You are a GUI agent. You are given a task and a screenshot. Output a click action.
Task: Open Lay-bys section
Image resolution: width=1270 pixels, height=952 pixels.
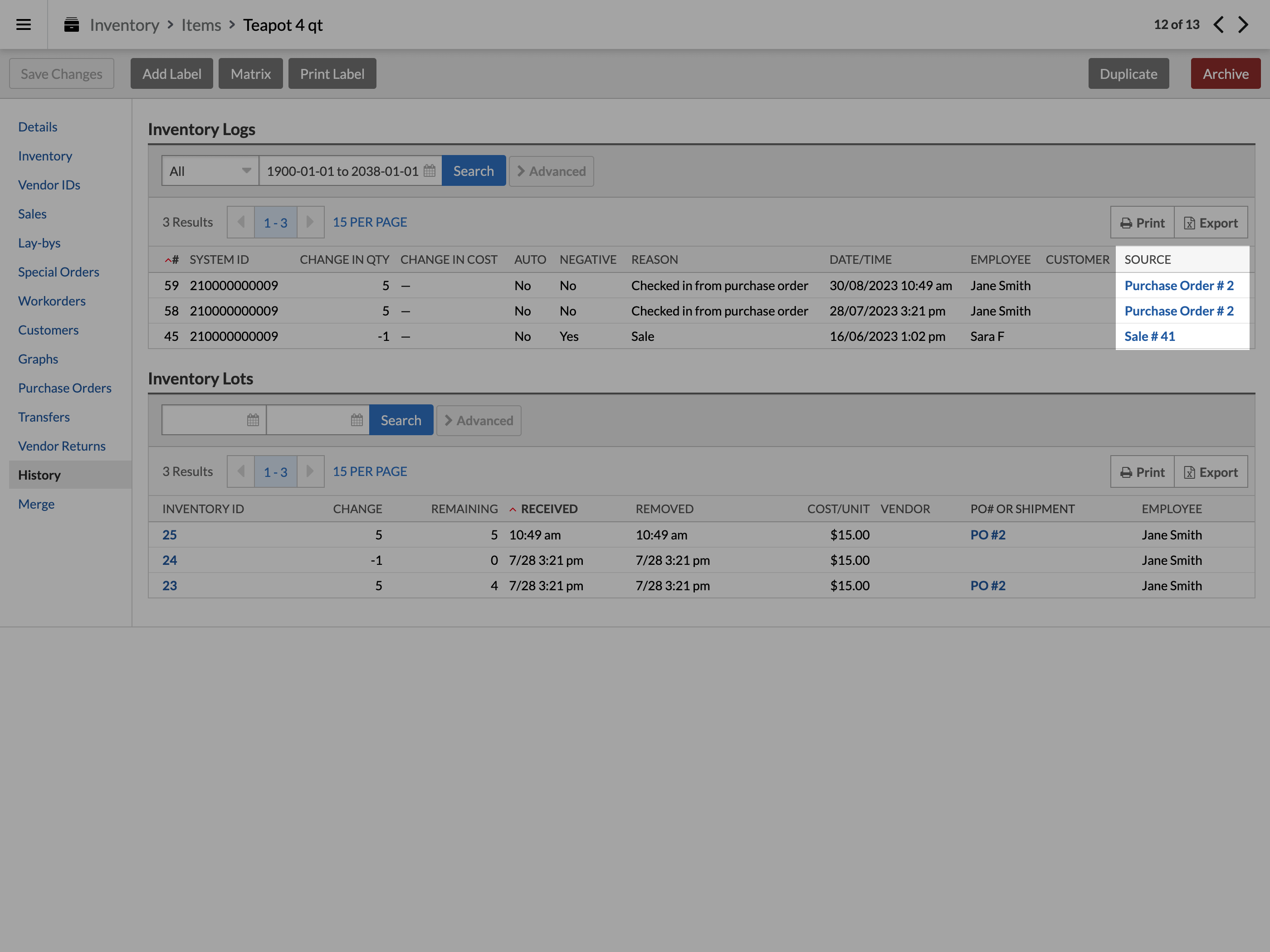tap(39, 243)
